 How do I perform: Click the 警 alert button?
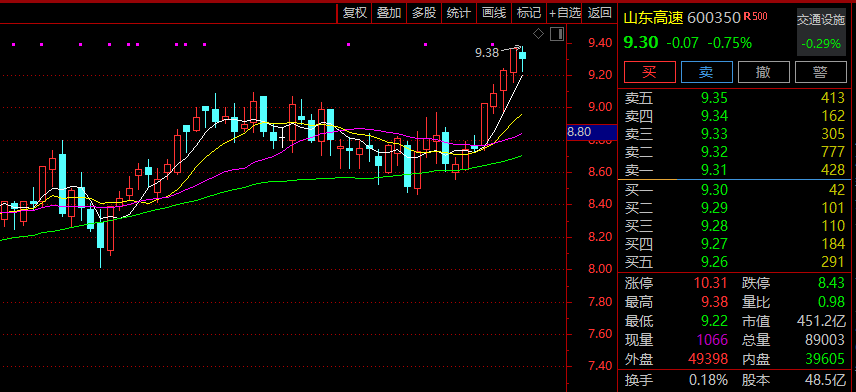tap(821, 72)
